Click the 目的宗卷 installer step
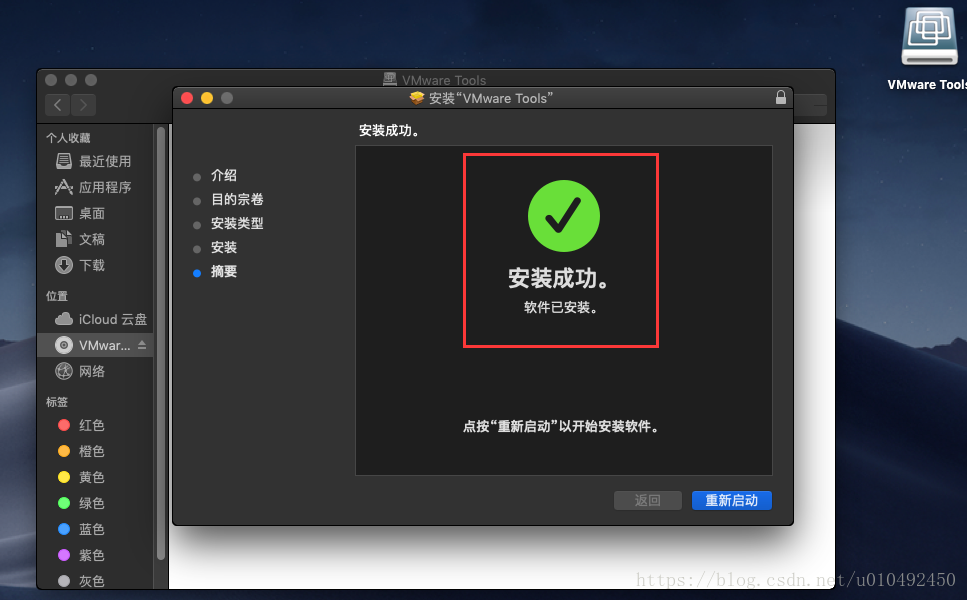Viewport: 967px width, 600px height. pyautogui.click(x=237, y=199)
